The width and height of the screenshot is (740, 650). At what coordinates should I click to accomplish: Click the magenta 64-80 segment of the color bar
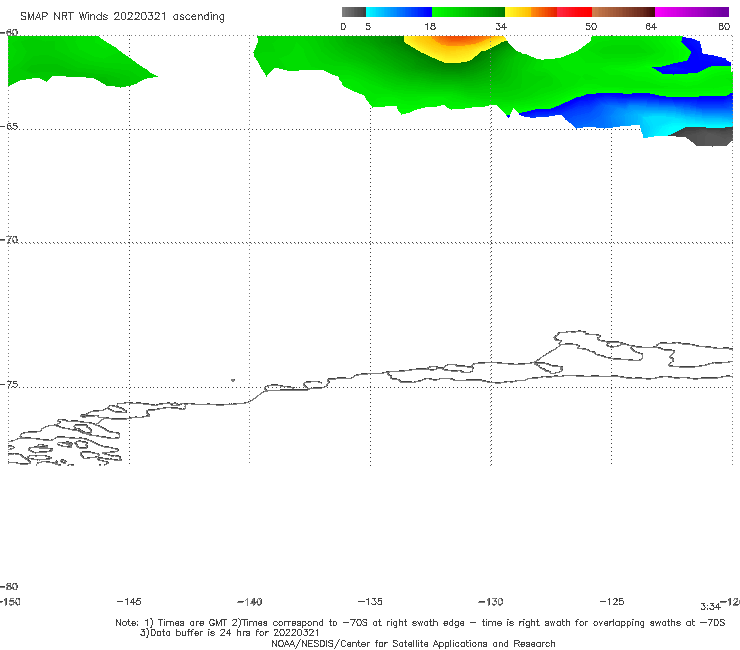pos(692,12)
